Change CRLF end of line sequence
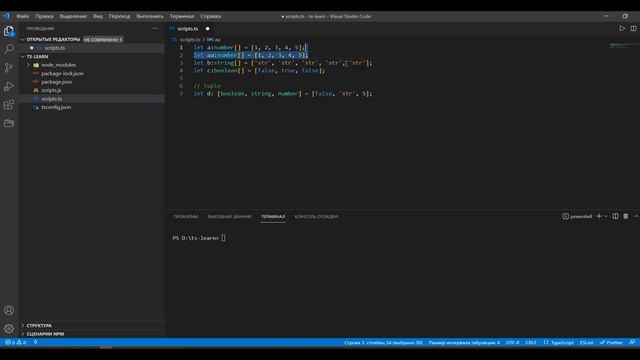 pos(531,342)
